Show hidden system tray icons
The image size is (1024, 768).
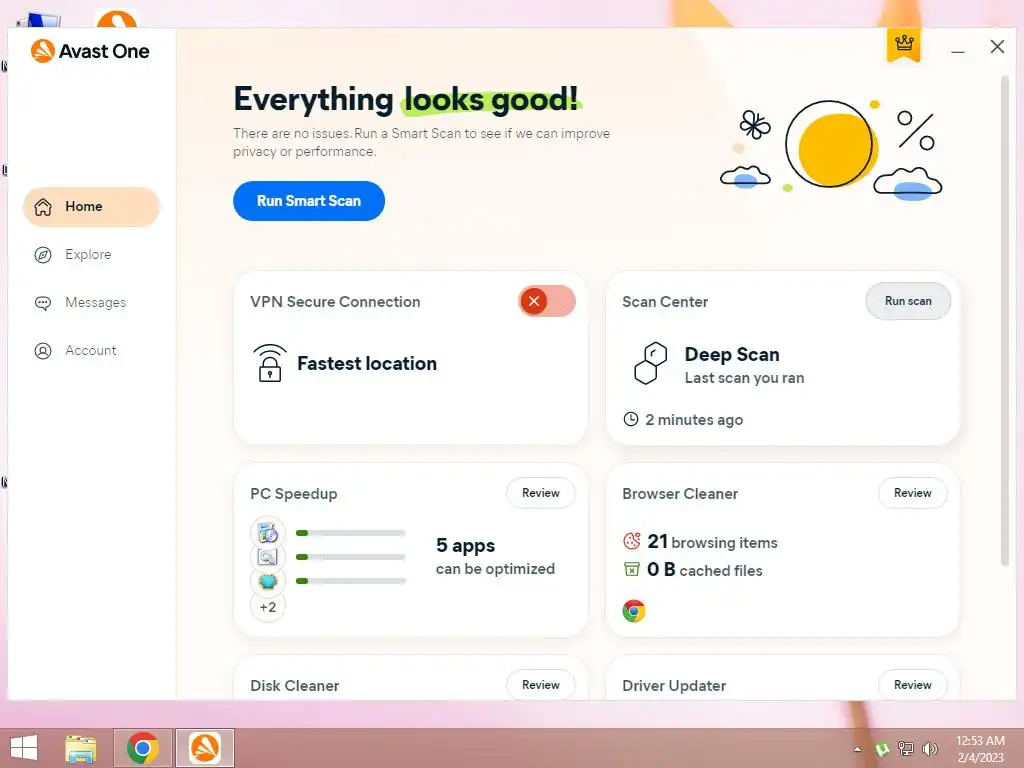coord(857,749)
